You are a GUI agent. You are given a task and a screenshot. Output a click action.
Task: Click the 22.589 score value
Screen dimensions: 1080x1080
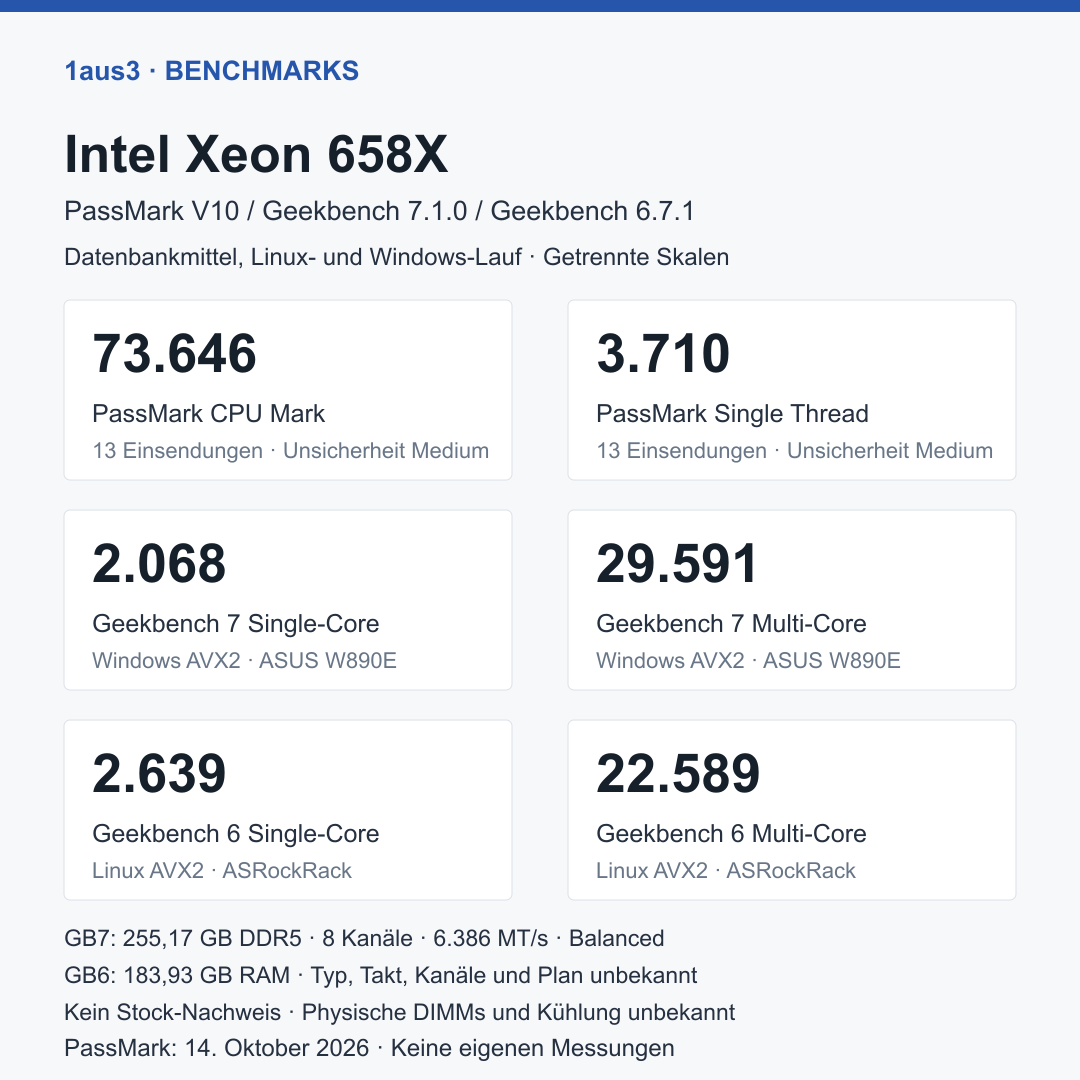(x=678, y=773)
